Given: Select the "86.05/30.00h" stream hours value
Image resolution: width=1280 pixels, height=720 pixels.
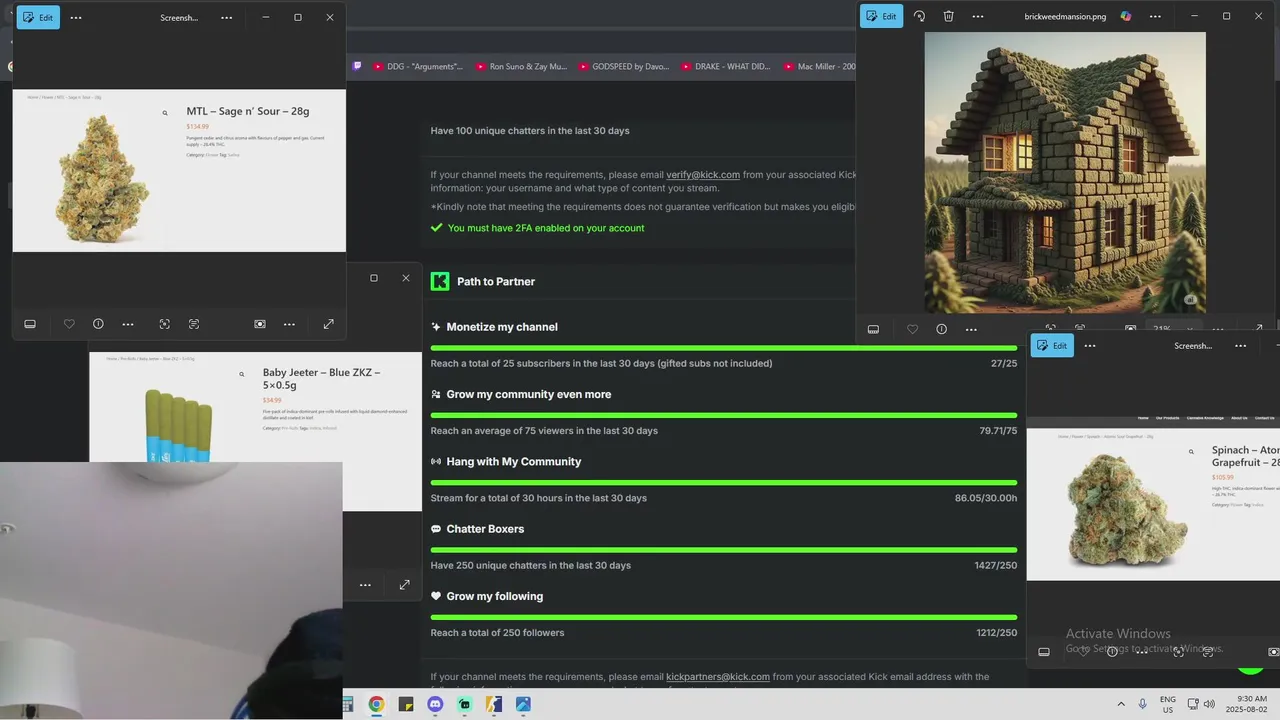Looking at the screenshot, I should coord(986,498).
